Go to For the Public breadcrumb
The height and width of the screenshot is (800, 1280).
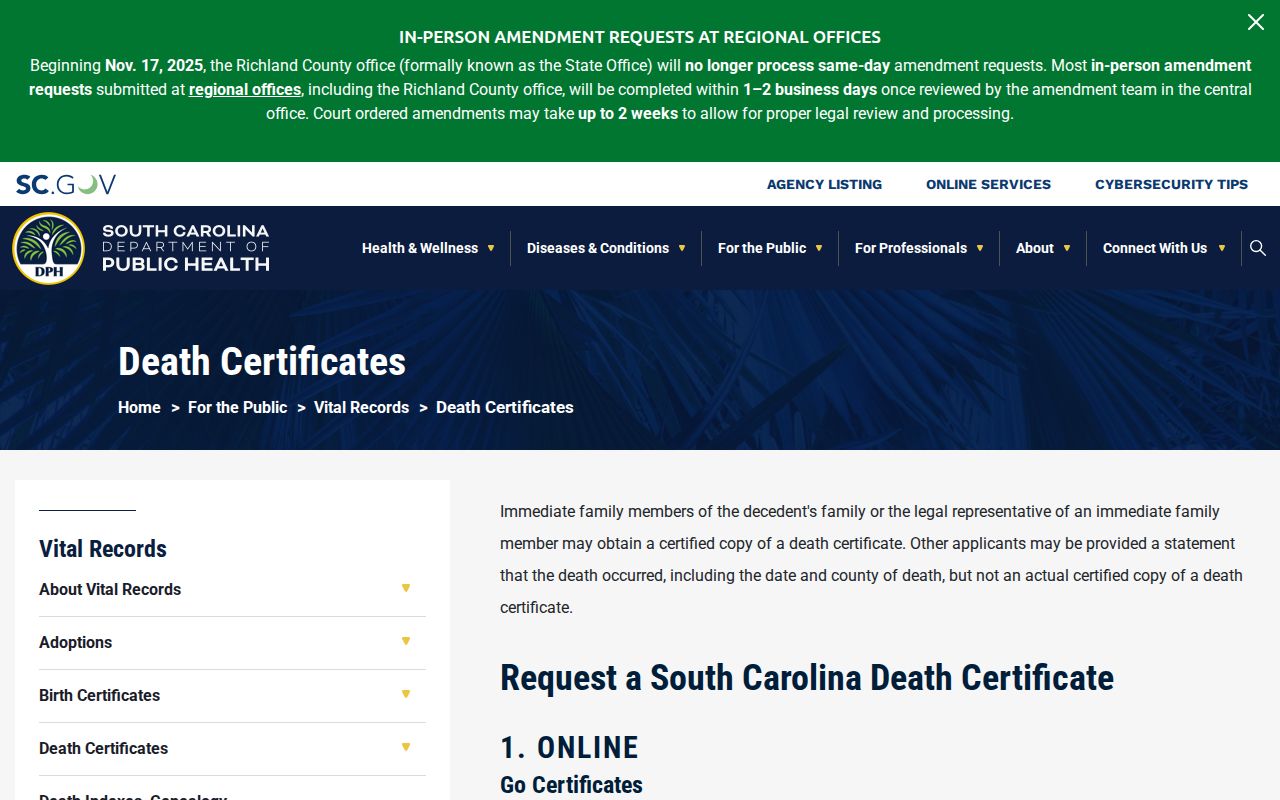coord(237,407)
